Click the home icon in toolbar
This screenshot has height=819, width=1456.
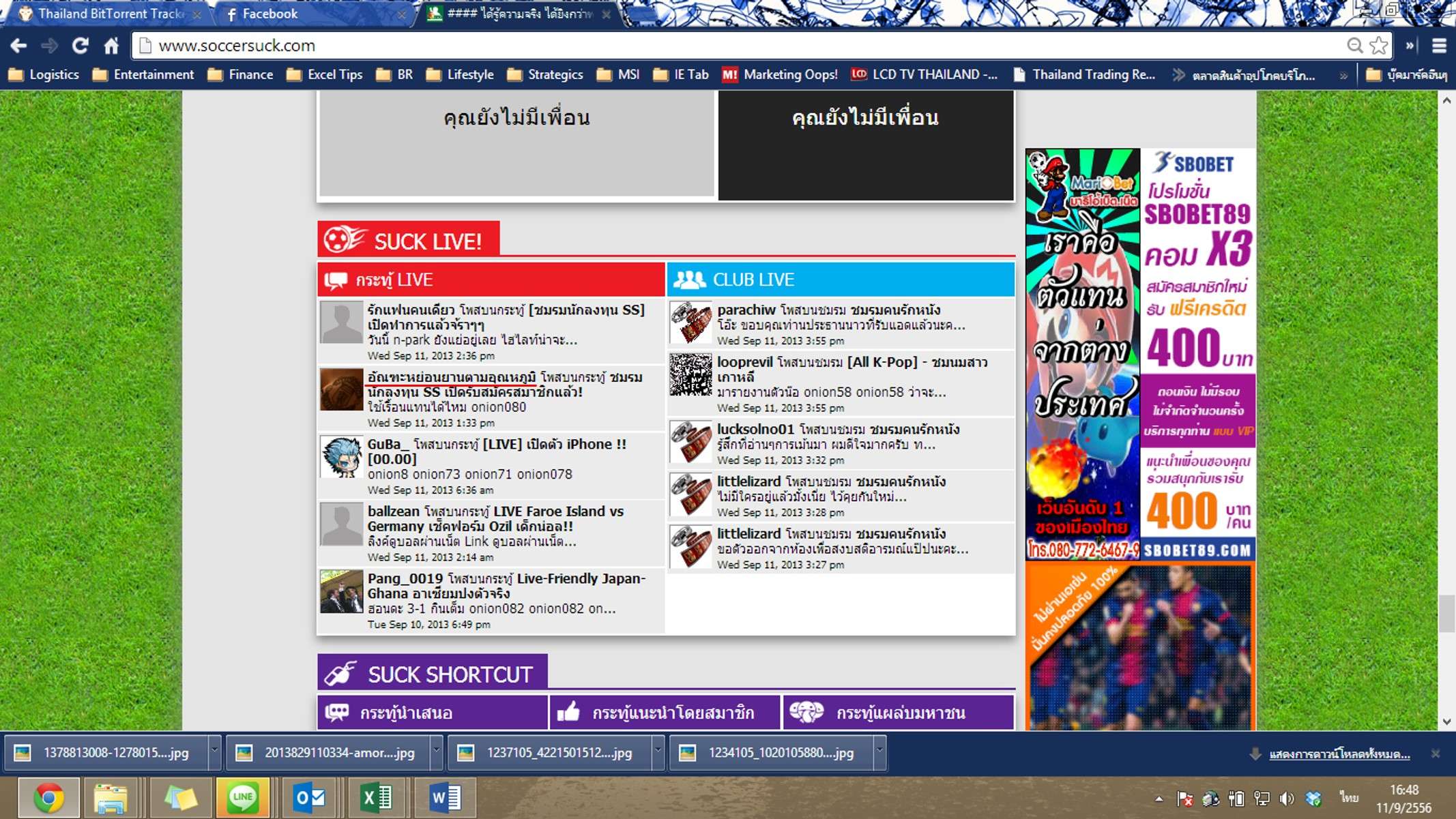pos(111,46)
